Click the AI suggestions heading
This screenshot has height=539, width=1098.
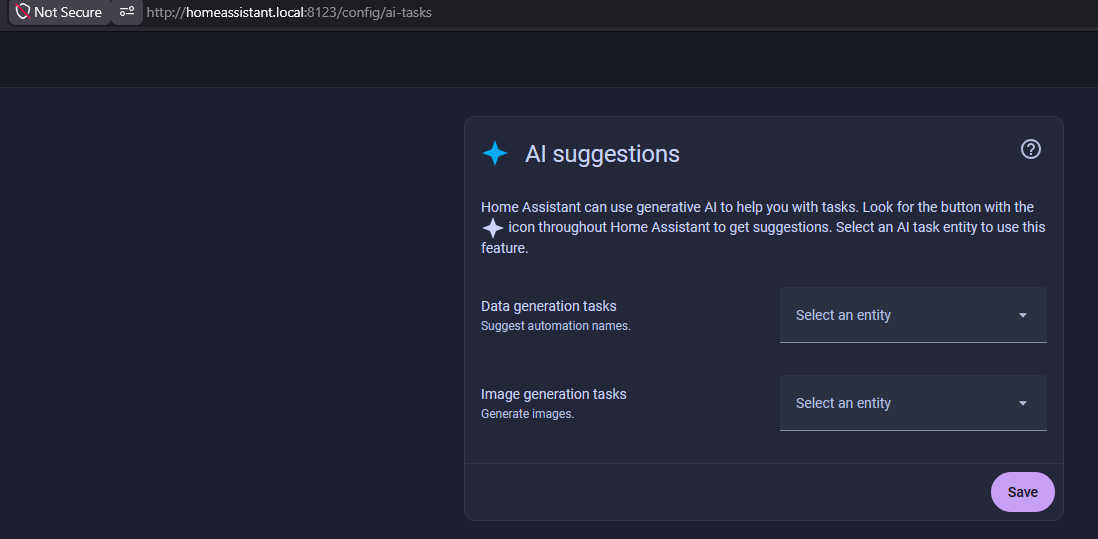coord(602,154)
